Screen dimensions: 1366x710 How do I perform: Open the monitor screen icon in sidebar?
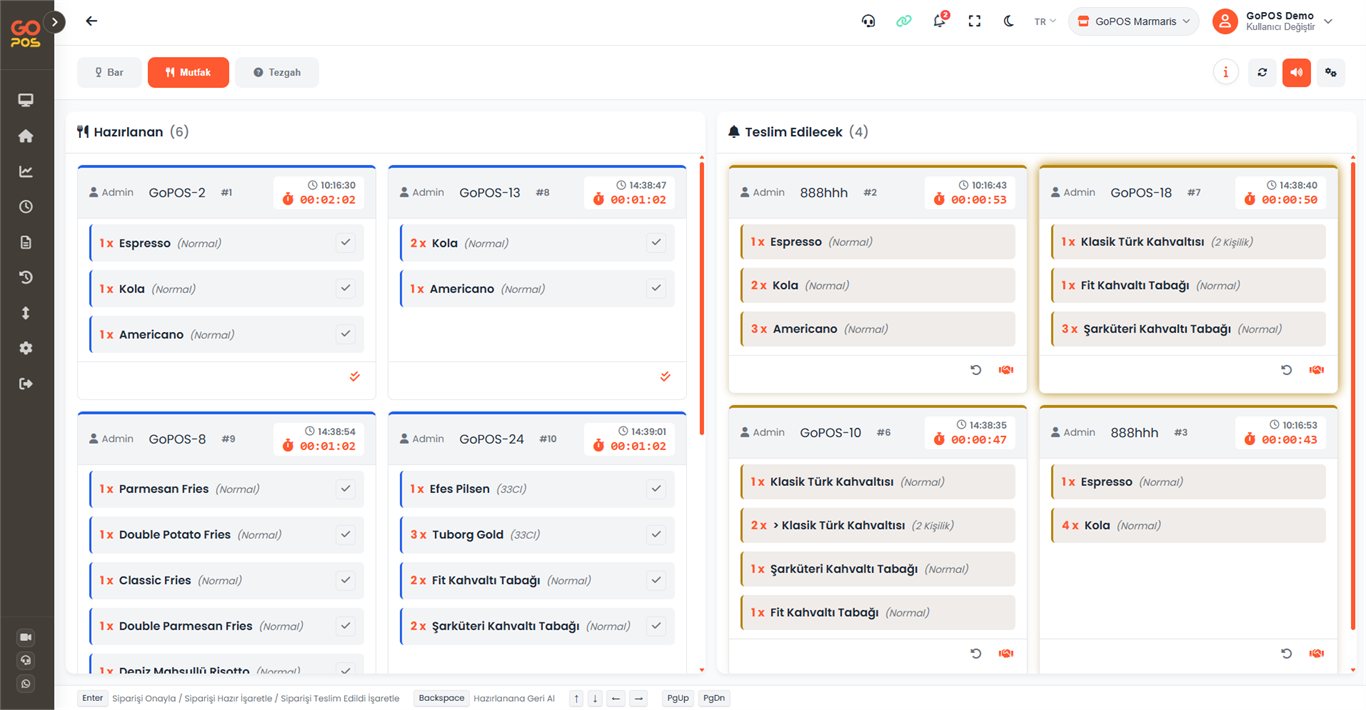pyautogui.click(x=26, y=100)
